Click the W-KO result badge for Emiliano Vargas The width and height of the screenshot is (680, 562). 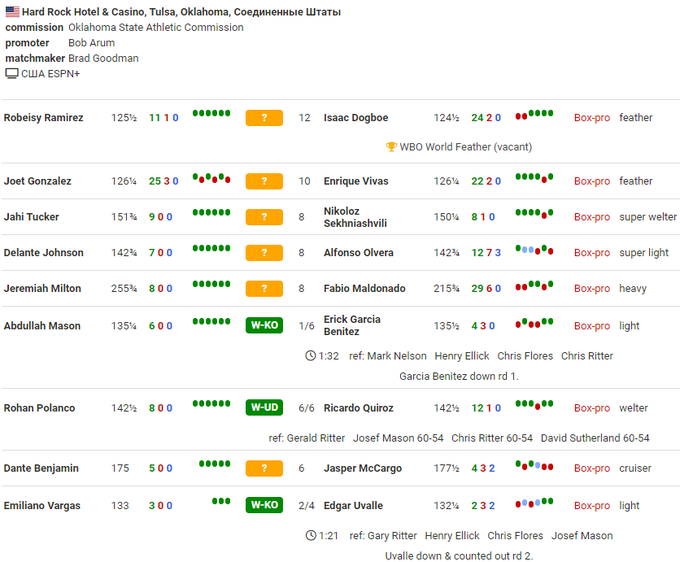point(264,506)
